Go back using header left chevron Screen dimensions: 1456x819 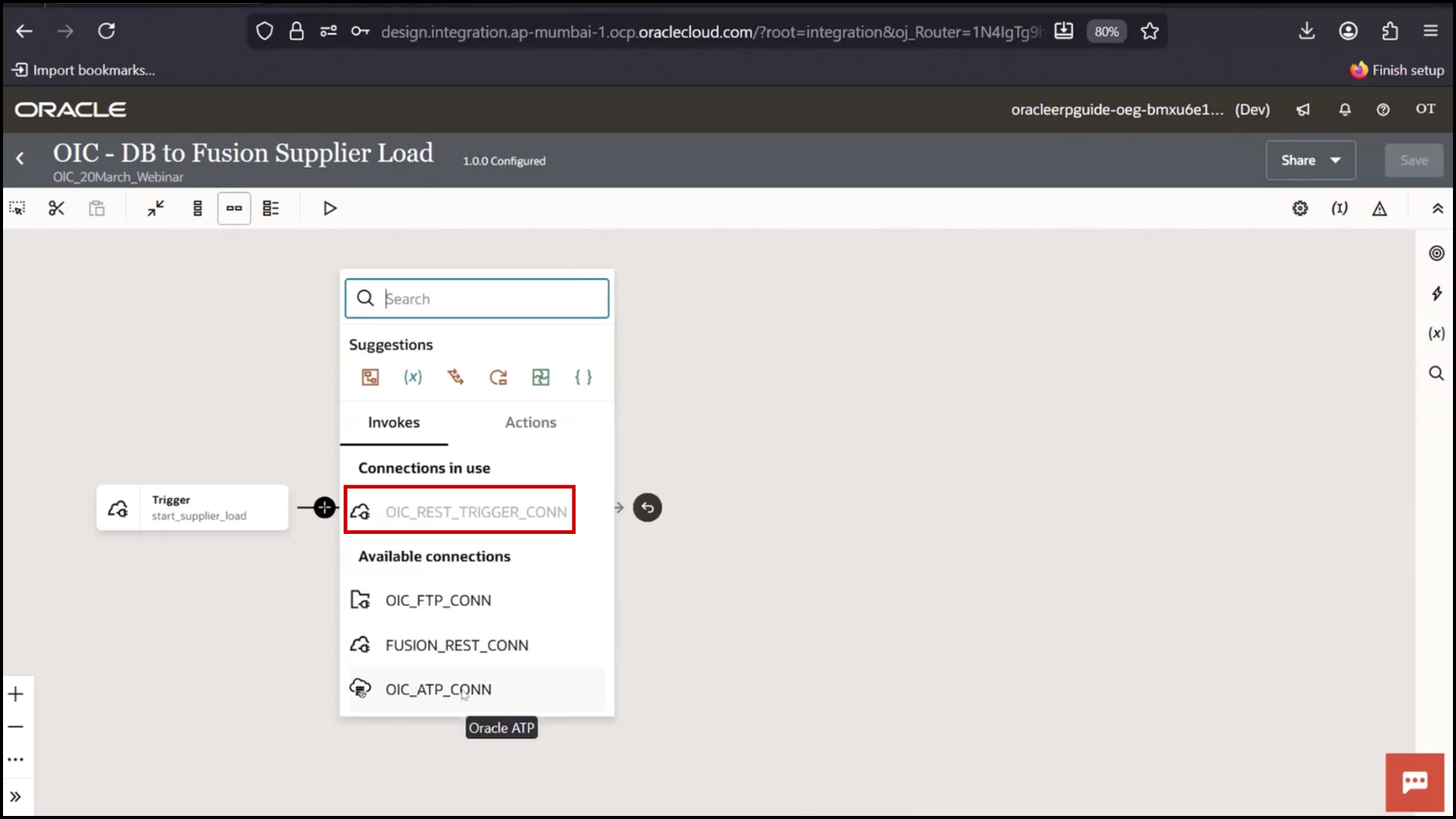point(20,158)
